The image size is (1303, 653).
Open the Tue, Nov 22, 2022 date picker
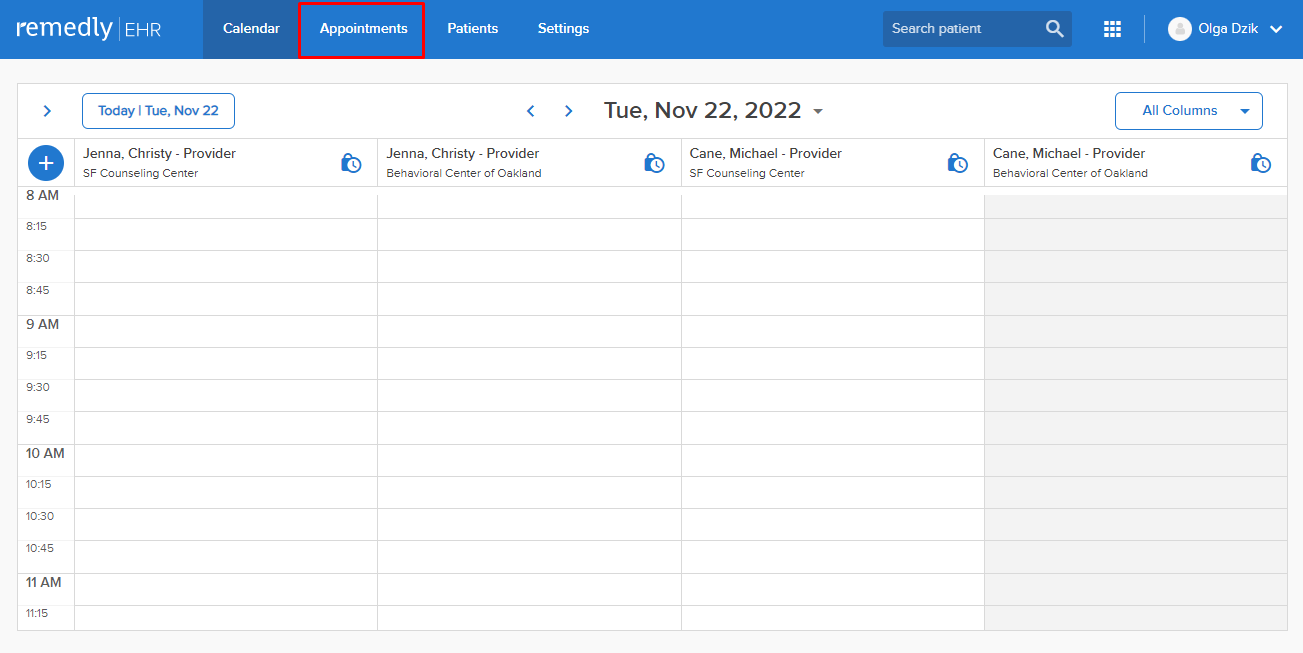point(714,111)
